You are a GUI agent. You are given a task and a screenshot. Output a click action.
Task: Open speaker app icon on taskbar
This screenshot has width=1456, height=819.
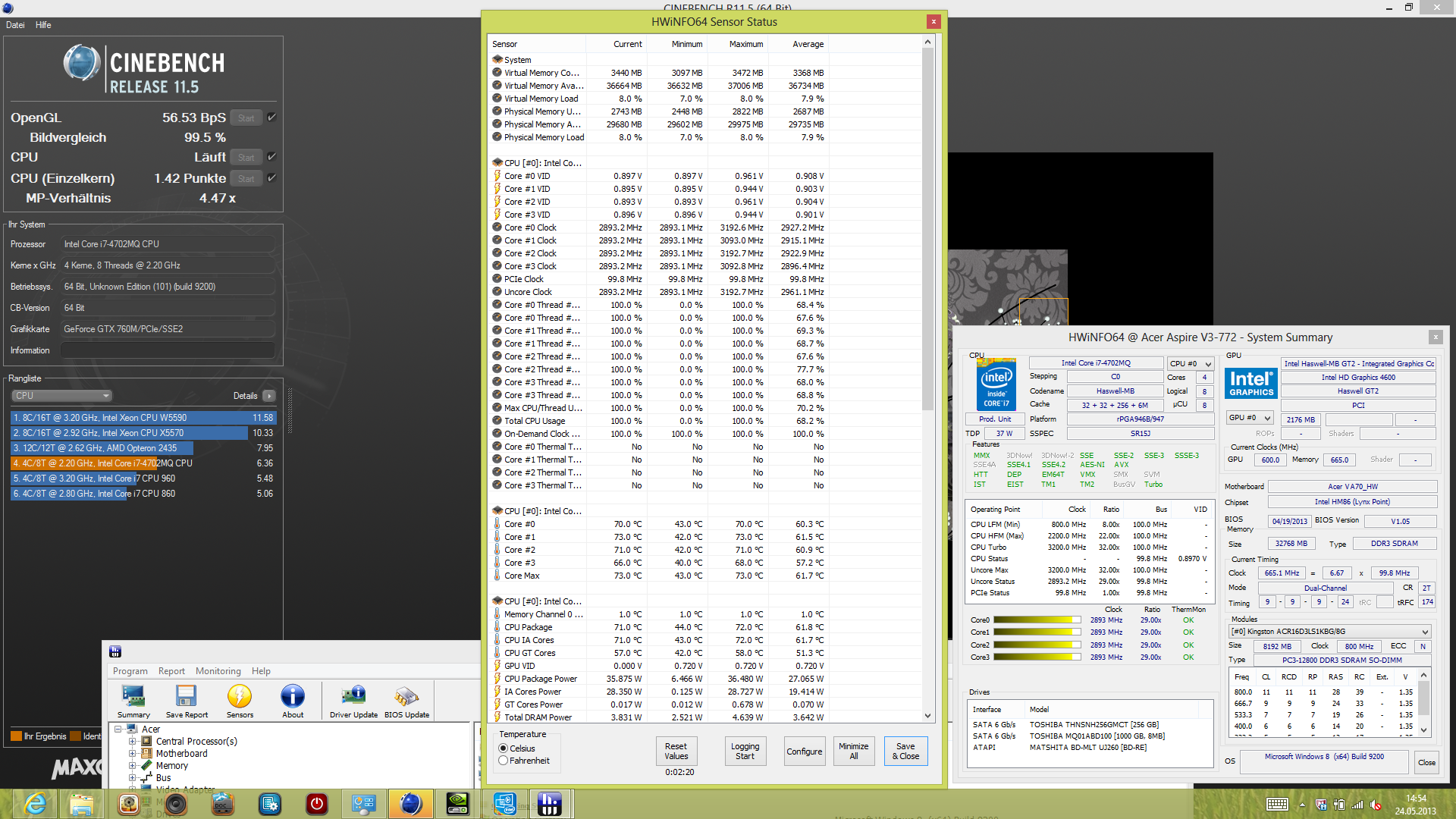click(175, 804)
